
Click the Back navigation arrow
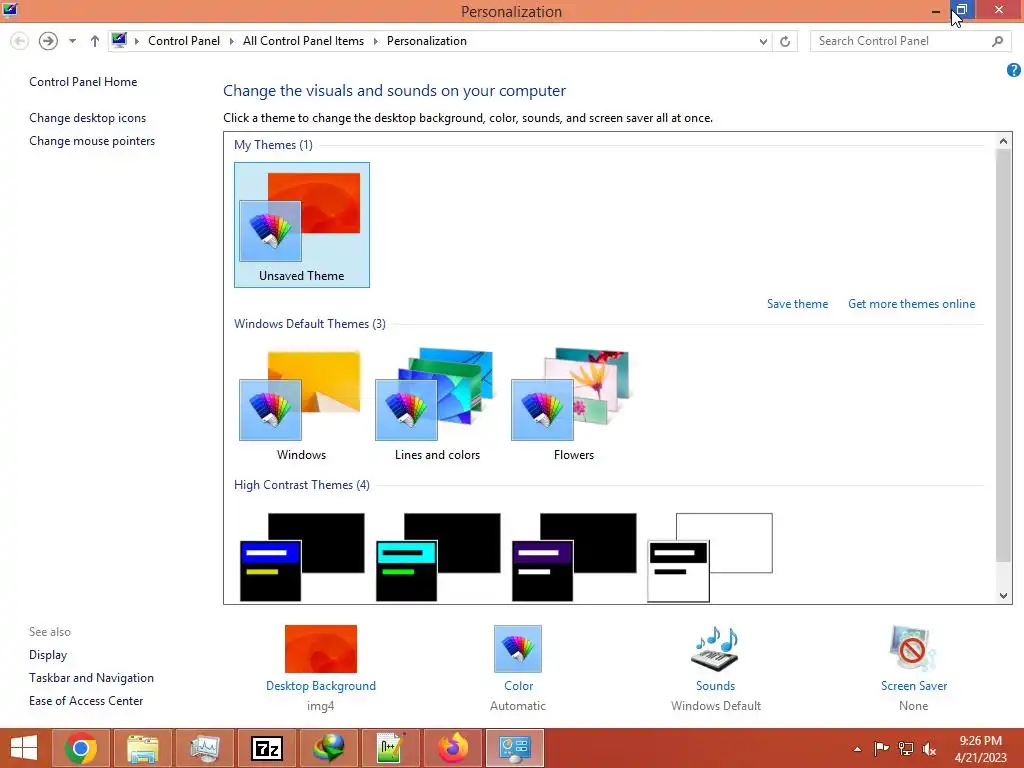coord(20,41)
